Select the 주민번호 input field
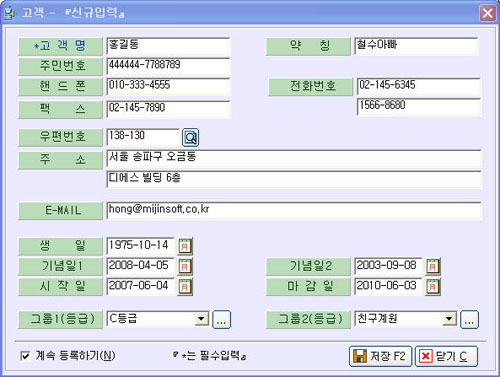 coord(168,66)
